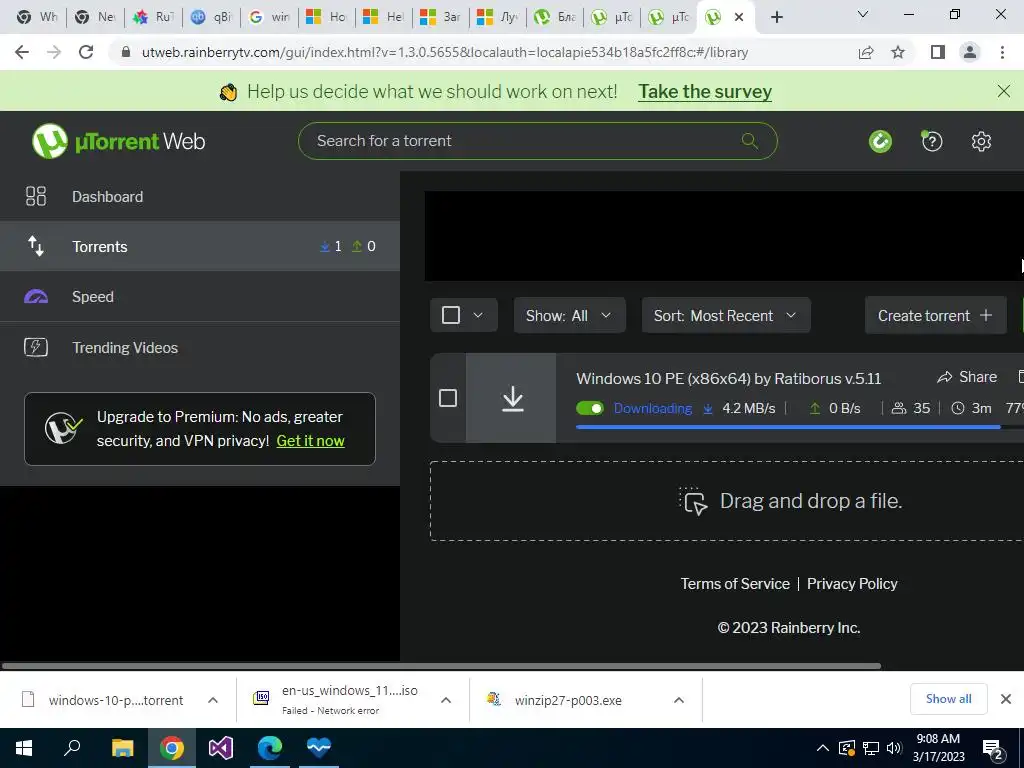Image resolution: width=1024 pixels, height=768 pixels.
Task: Click Show all downloads button
Action: point(948,699)
